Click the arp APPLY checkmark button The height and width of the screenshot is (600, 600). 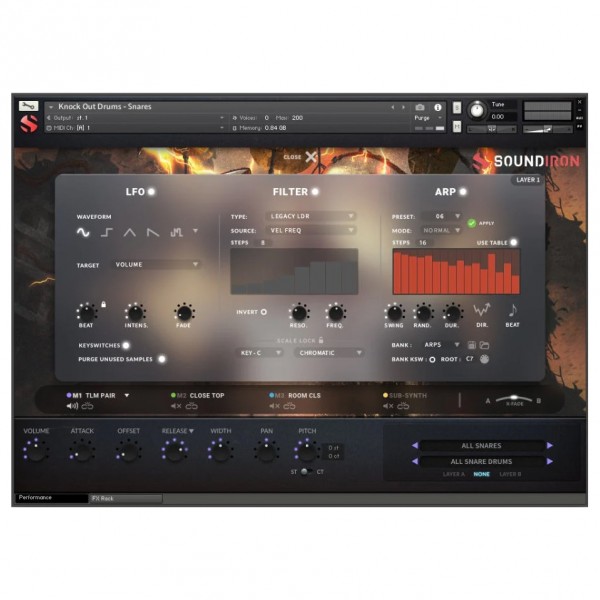[472, 223]
